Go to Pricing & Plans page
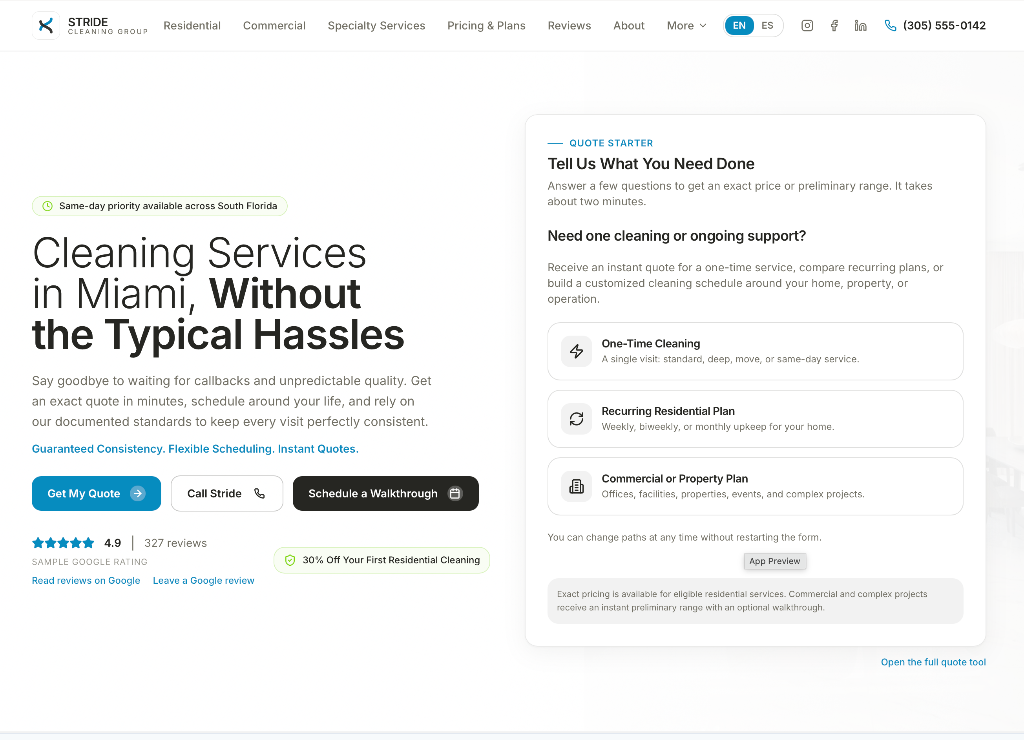This screenshot has height=740, width=1024. click(x=487, y=25)
